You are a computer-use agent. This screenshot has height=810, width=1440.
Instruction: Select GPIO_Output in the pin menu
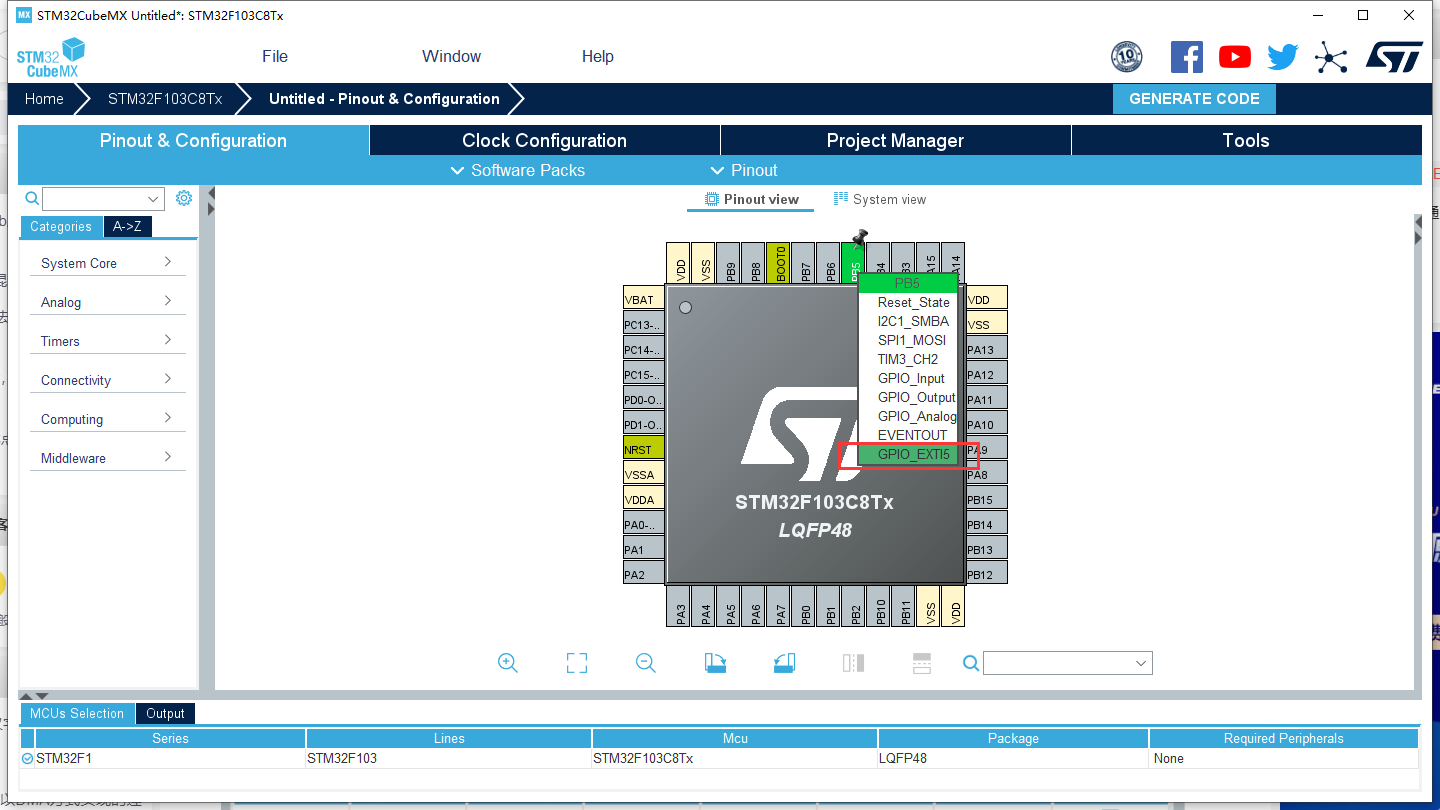pyautogui.click(x=909, y=397)
